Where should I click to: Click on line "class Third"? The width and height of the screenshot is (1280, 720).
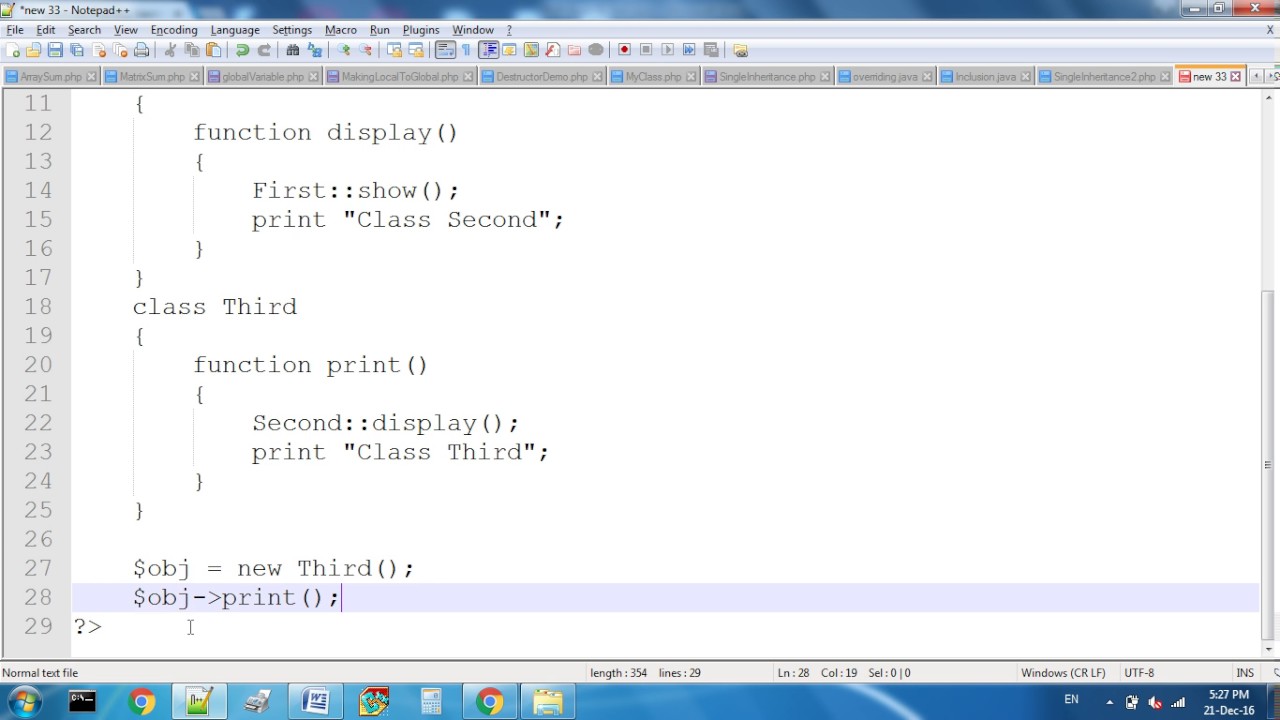click(215, 306)
